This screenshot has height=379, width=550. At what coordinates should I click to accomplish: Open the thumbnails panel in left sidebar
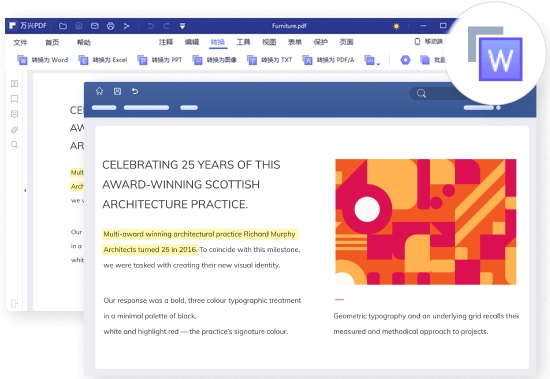click(x=14, y=84)
